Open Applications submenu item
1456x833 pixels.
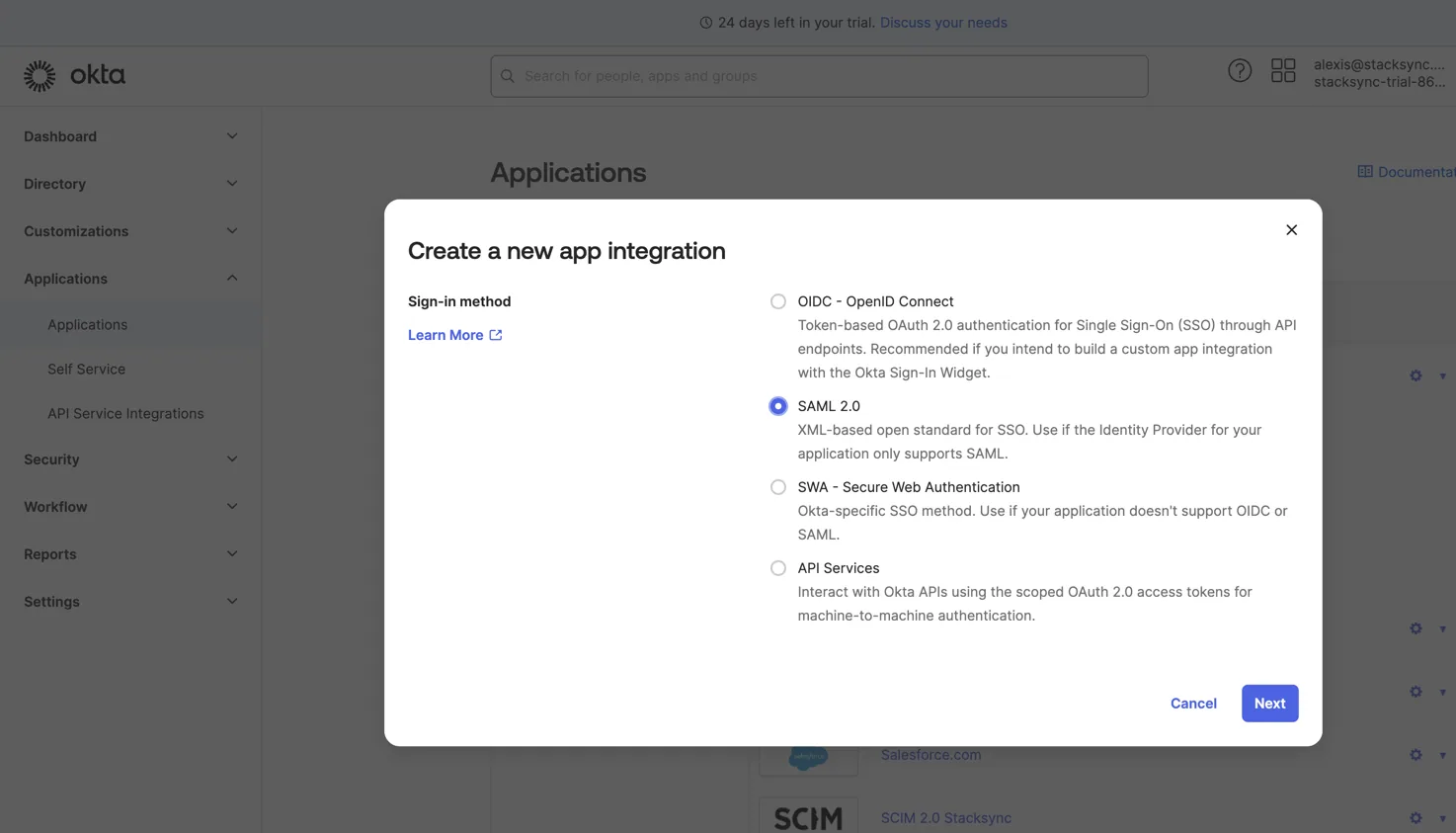point(87,325)
